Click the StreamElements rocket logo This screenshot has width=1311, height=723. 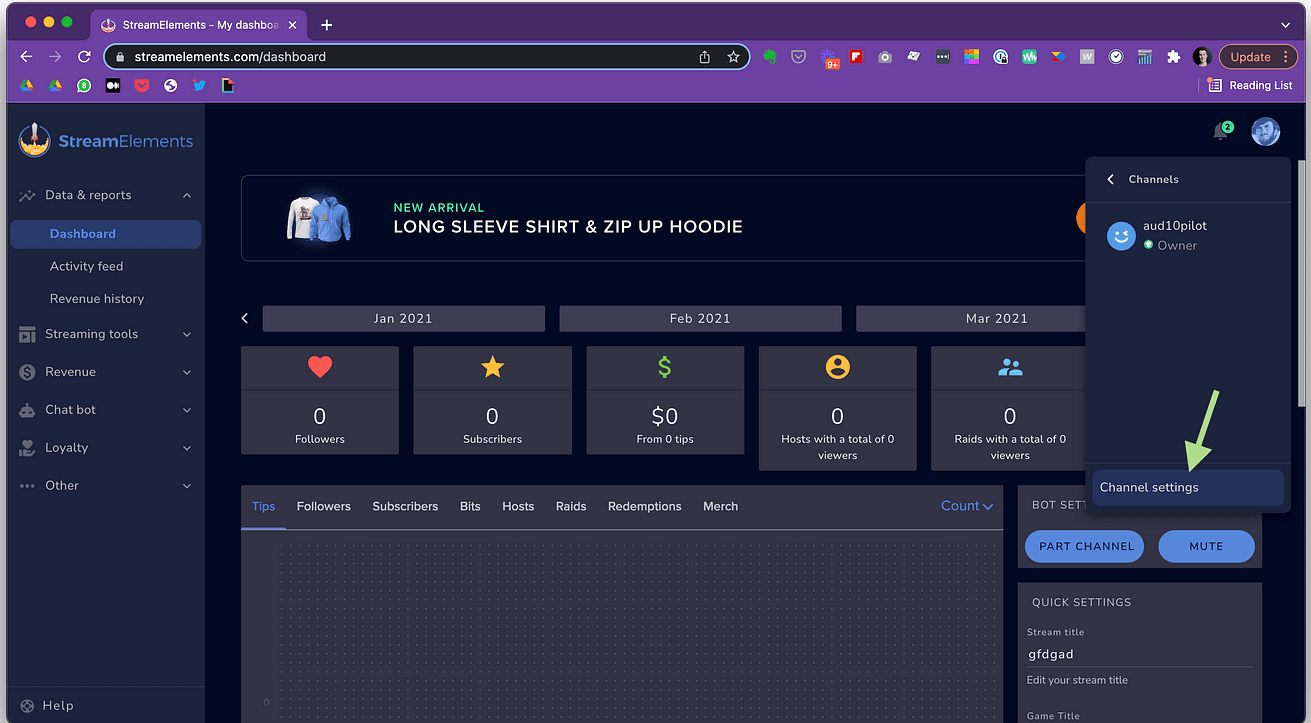click(34, 140)
